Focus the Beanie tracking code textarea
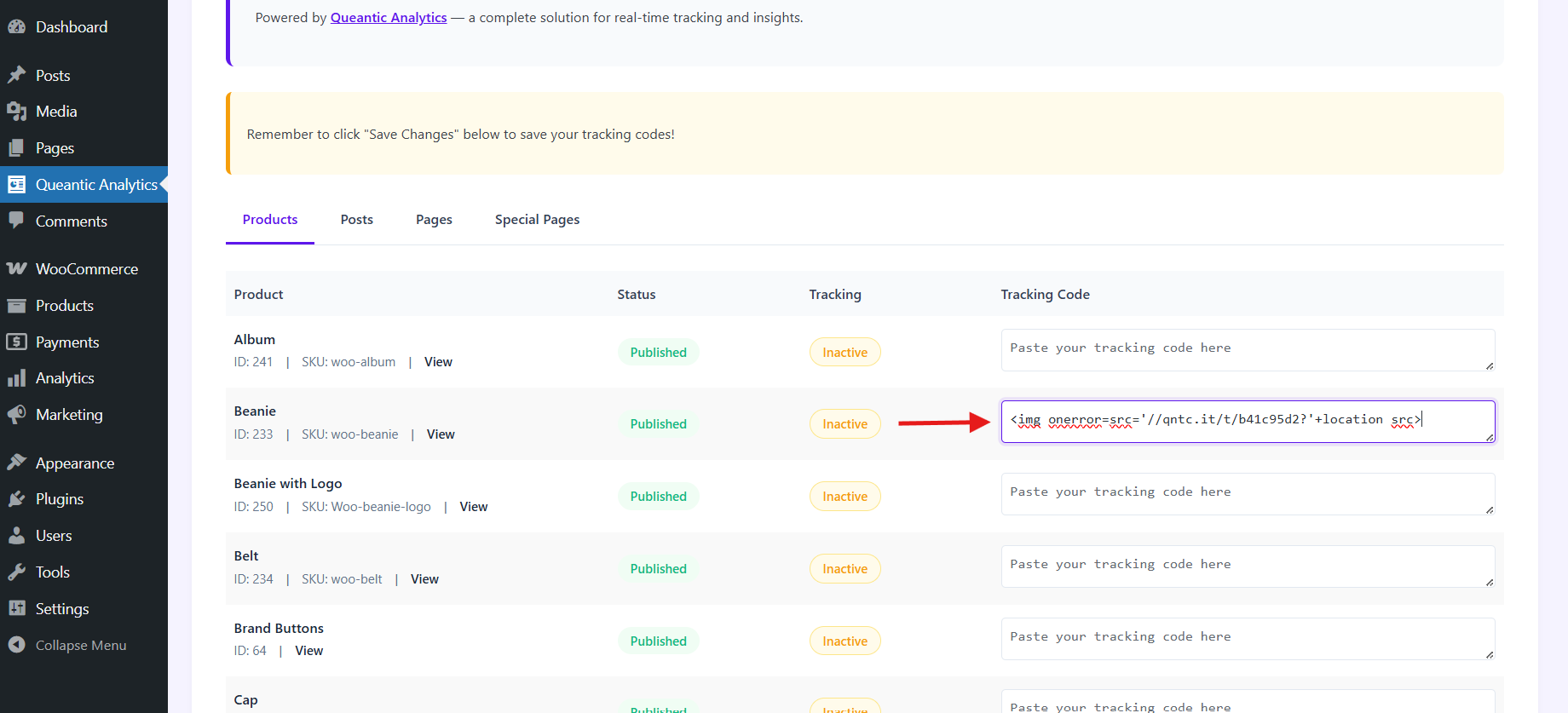This screenshot has height=713, width=1568. point(1248,422)
